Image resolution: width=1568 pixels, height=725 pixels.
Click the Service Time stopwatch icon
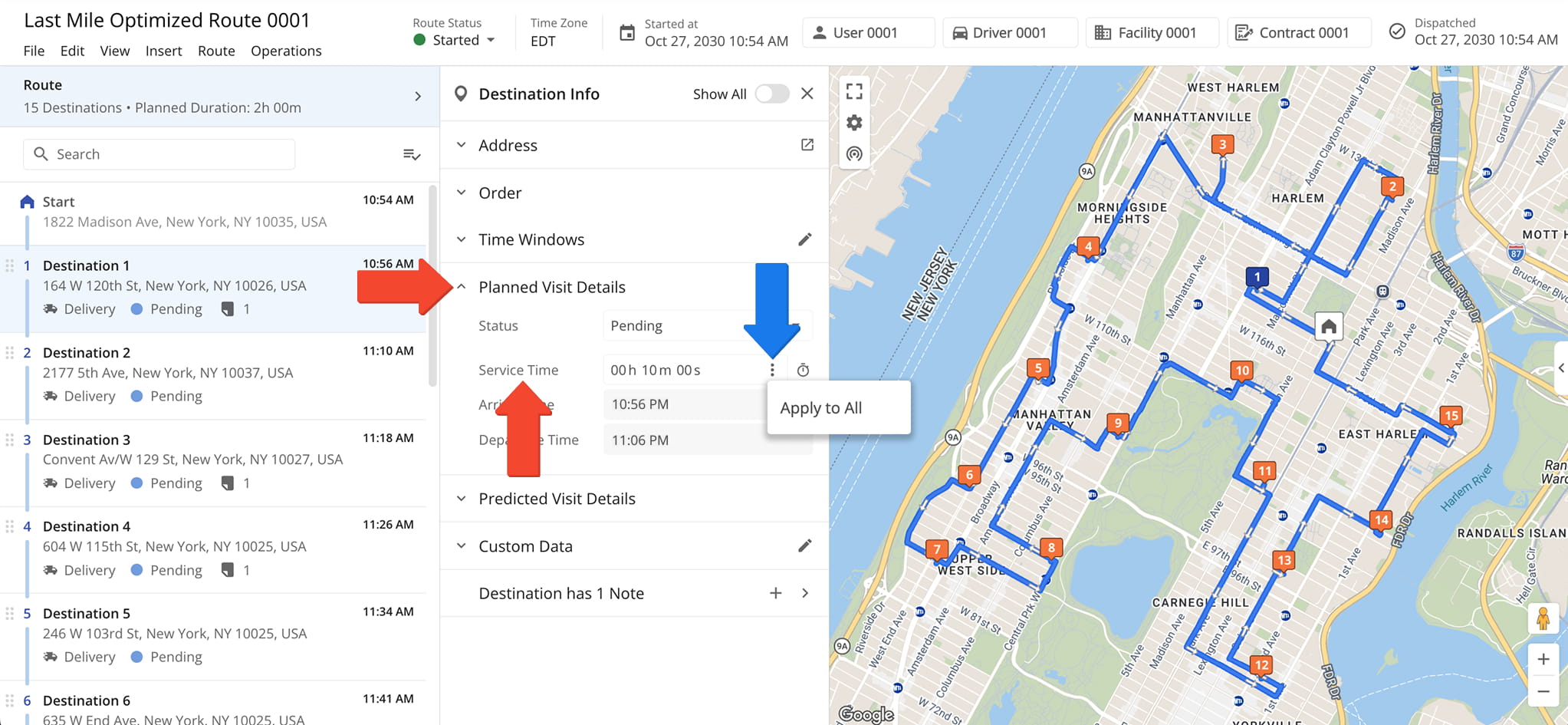[x=803, y=371]
